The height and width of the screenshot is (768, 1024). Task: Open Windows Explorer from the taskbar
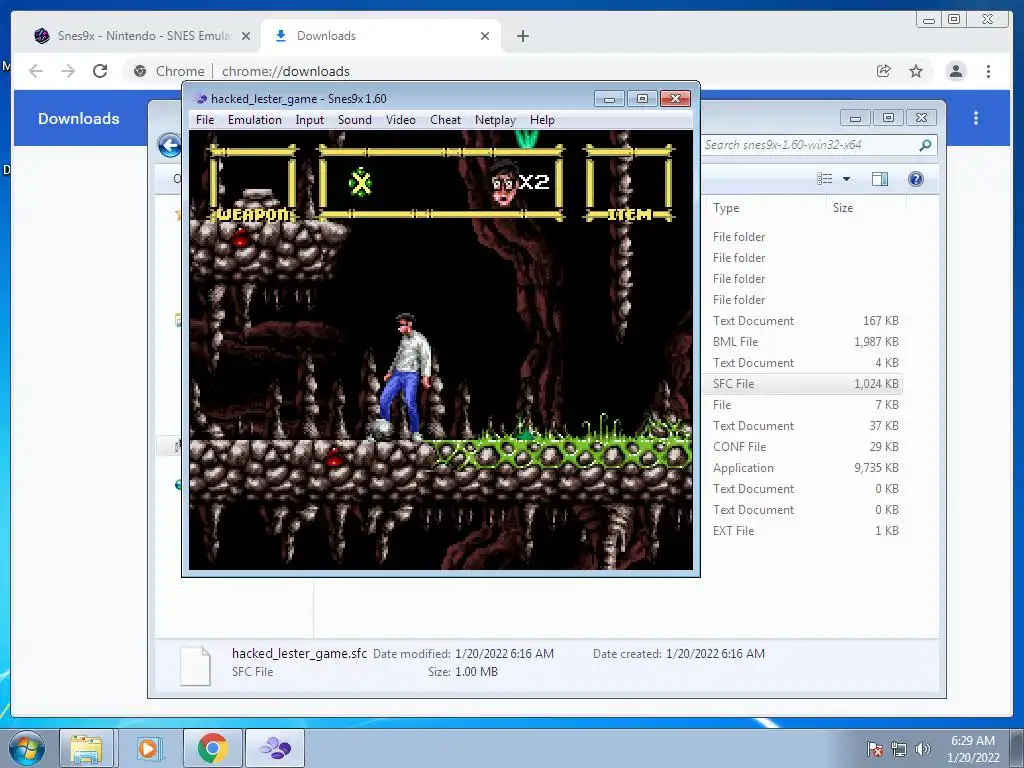click(86, 748)
